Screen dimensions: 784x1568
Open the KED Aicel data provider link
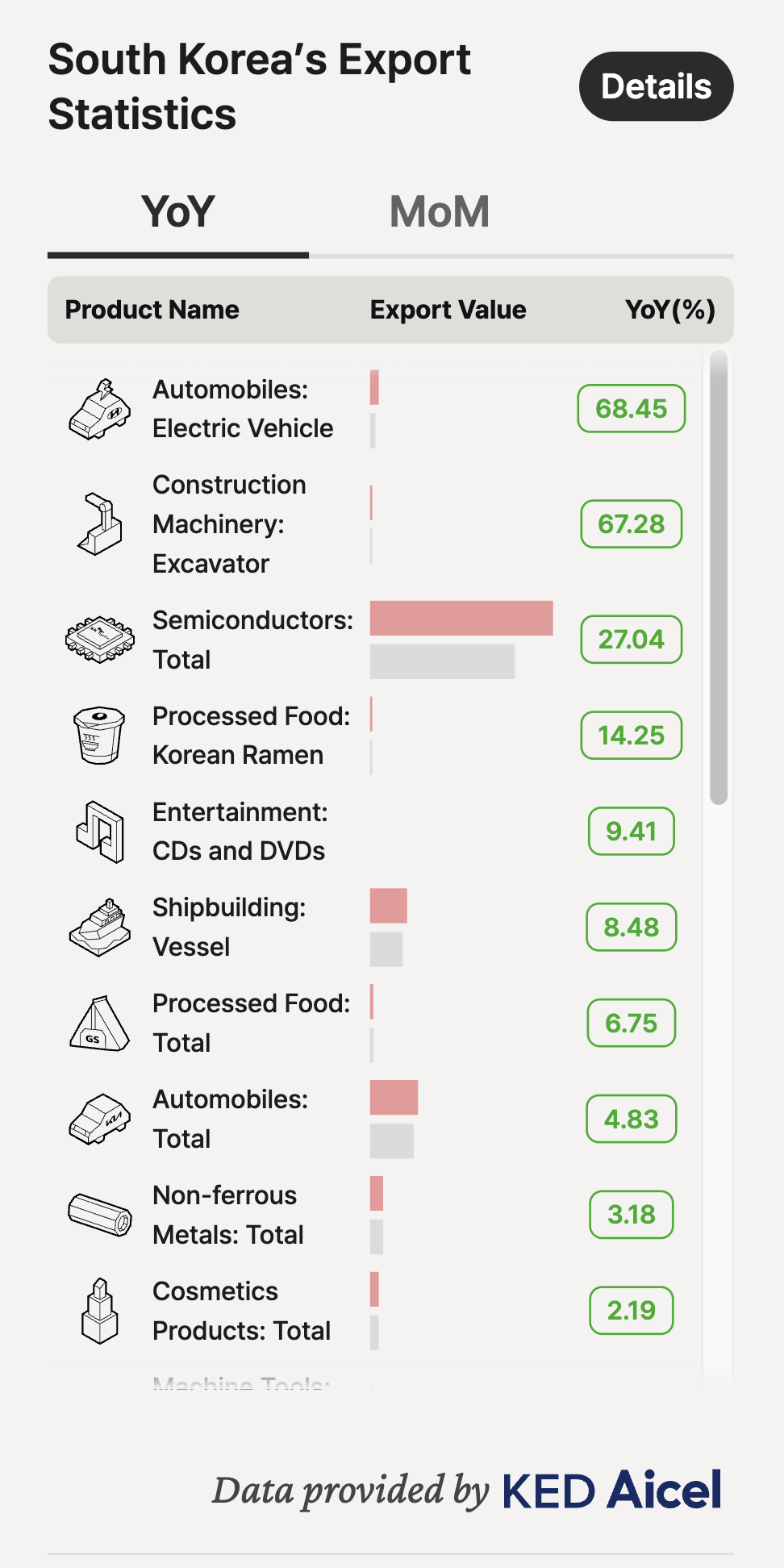point(611,1490)
